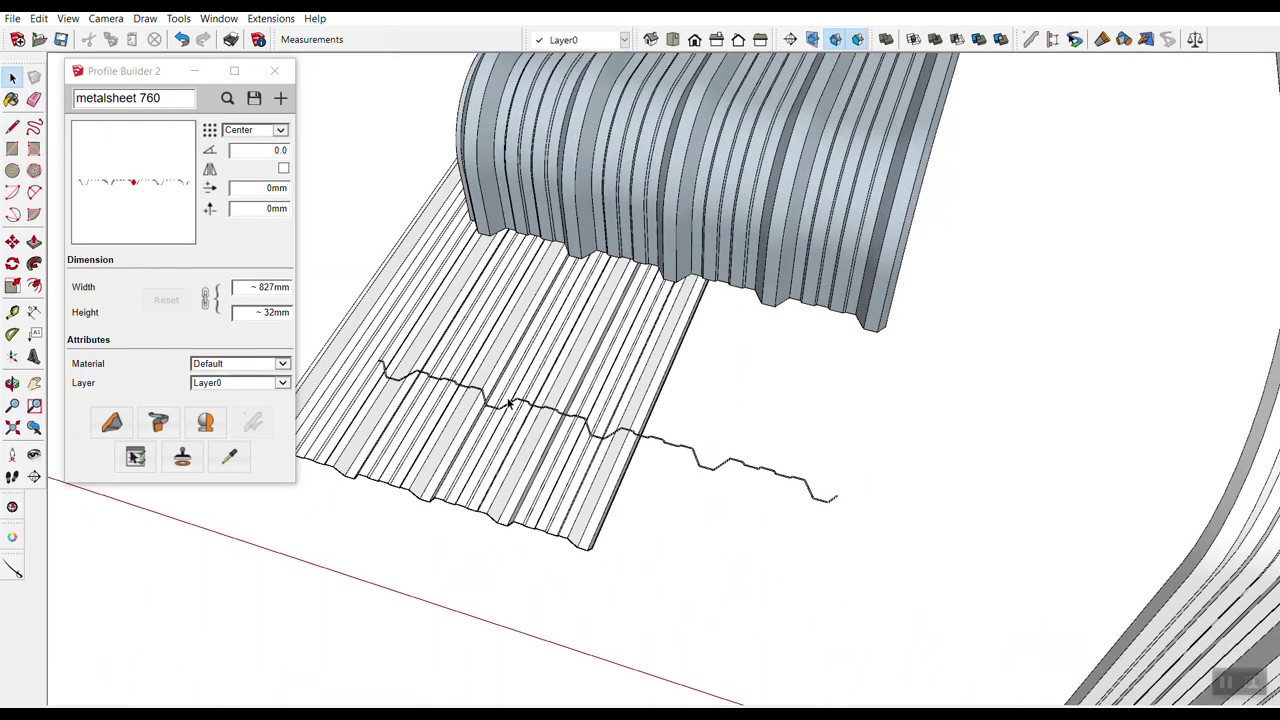Toggle the width-height aspect lock
Screen dimensions: 1280x720
coord(207,299)
